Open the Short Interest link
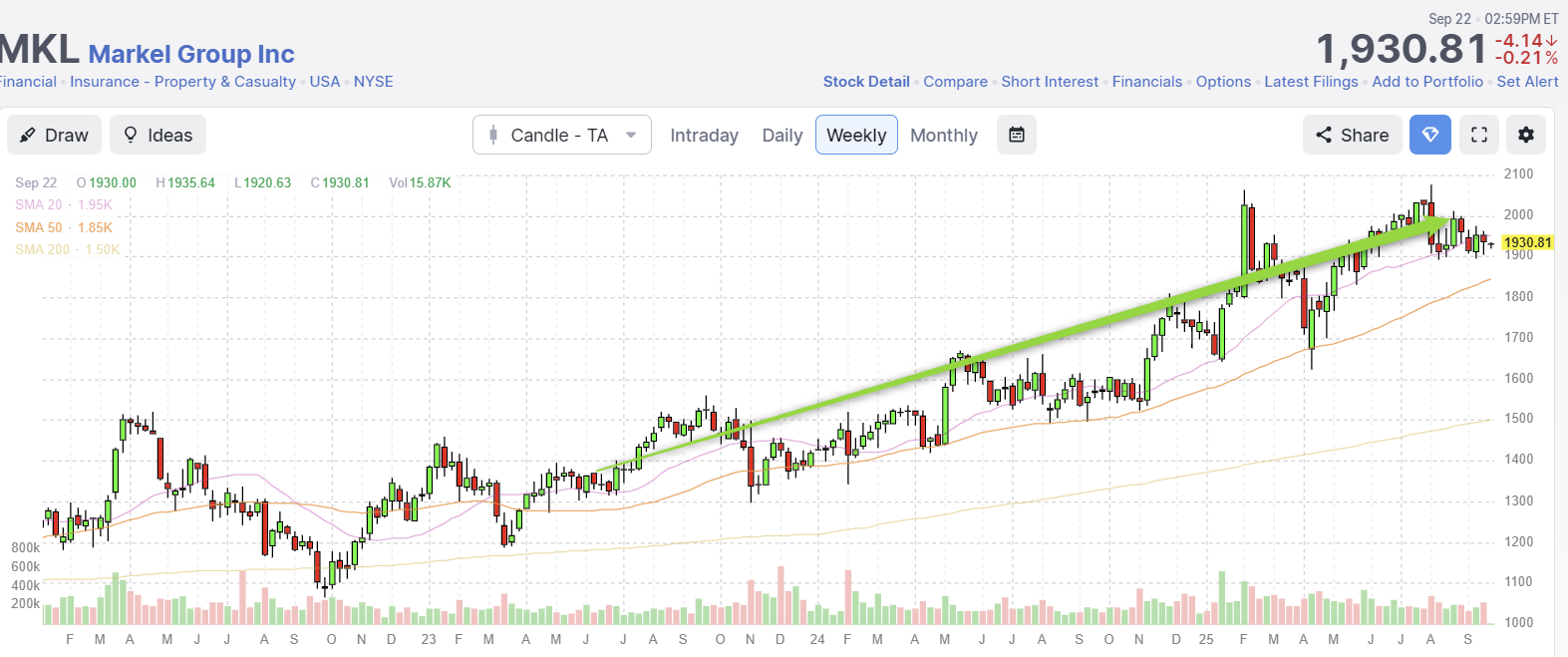Screen dimensions: 1568x657 click(1050, 82)
